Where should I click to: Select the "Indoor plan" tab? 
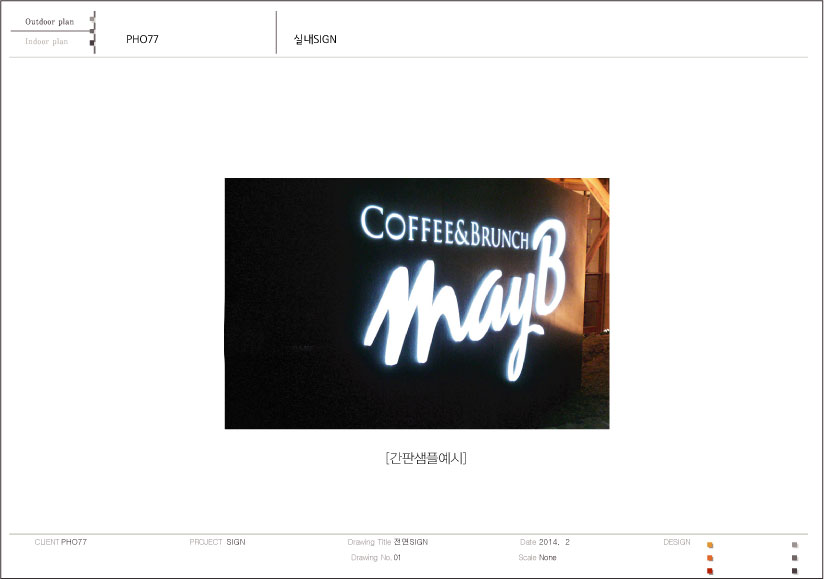point(46,41)
